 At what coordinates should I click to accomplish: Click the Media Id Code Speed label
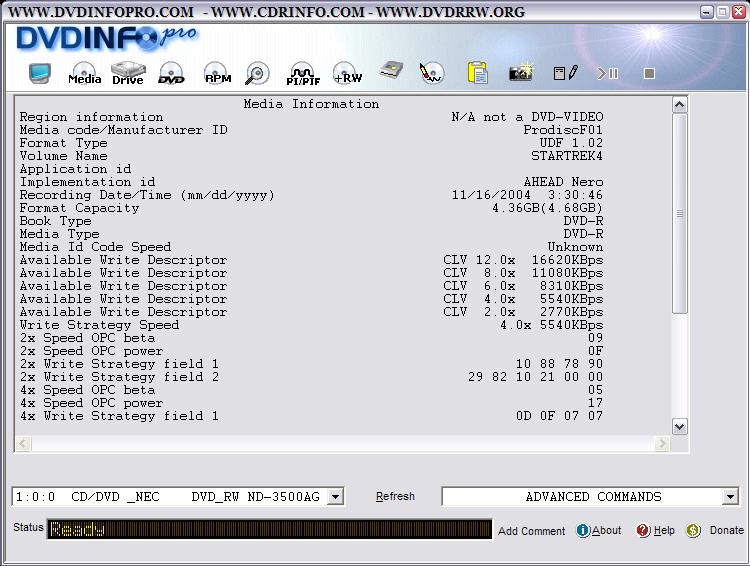[x=95, y=247]
